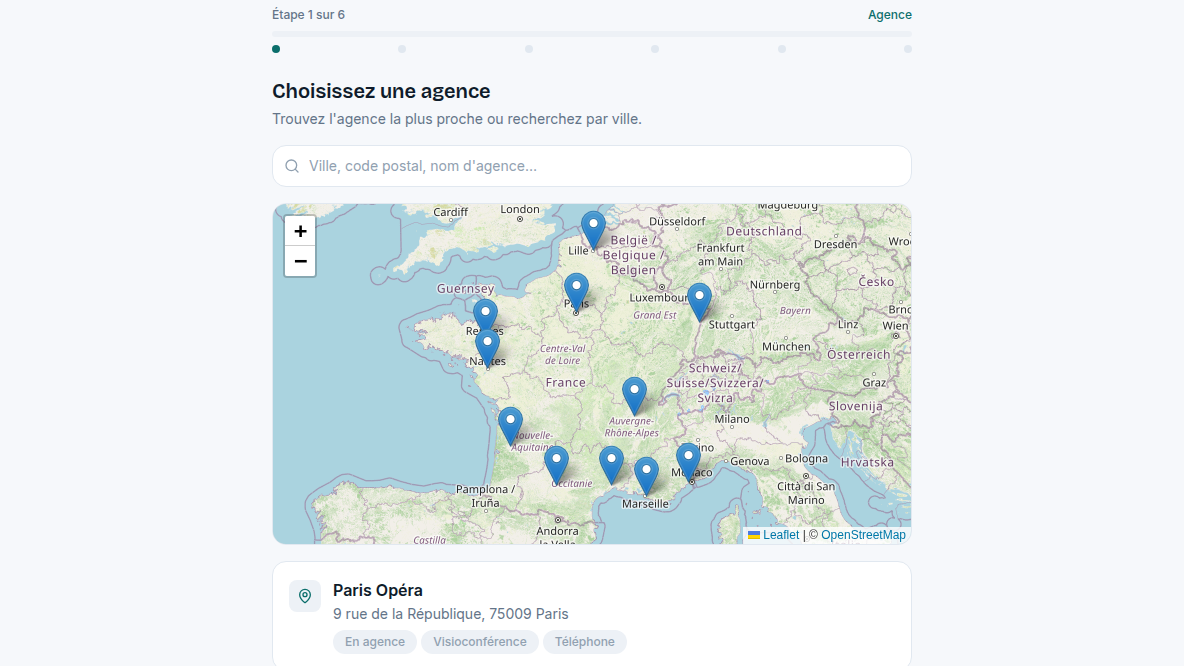The width and height of the screenshot is (1184, 666).
Task: Select the marker between Occitanie and Marseille markers
Action: coord(612,465)
